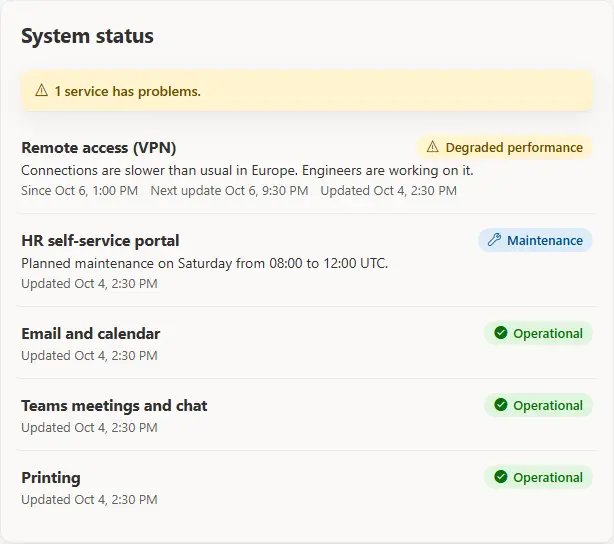
Task: Click "Next update Oct 6, 9:30 PM" text
Action: click(x=229, y=190)
